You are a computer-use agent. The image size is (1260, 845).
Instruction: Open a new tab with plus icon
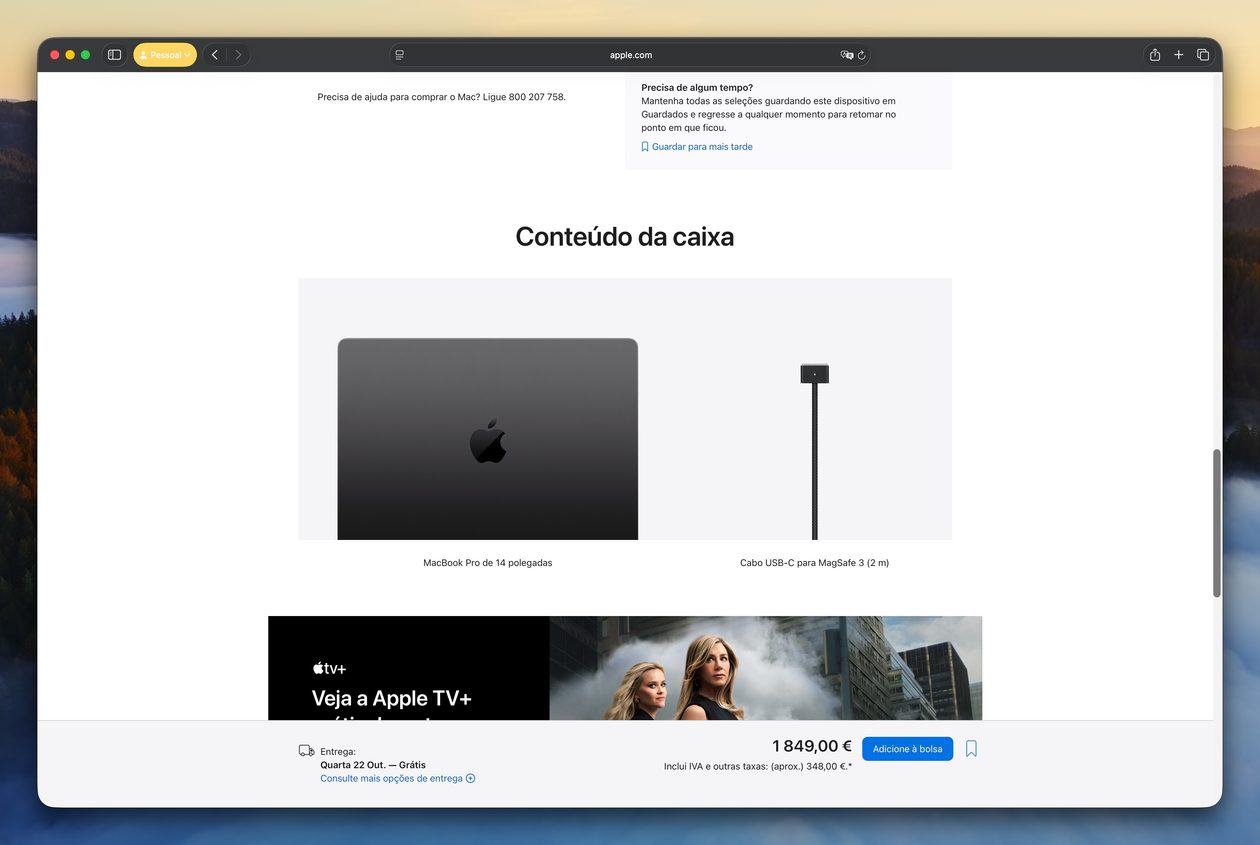1178,55
